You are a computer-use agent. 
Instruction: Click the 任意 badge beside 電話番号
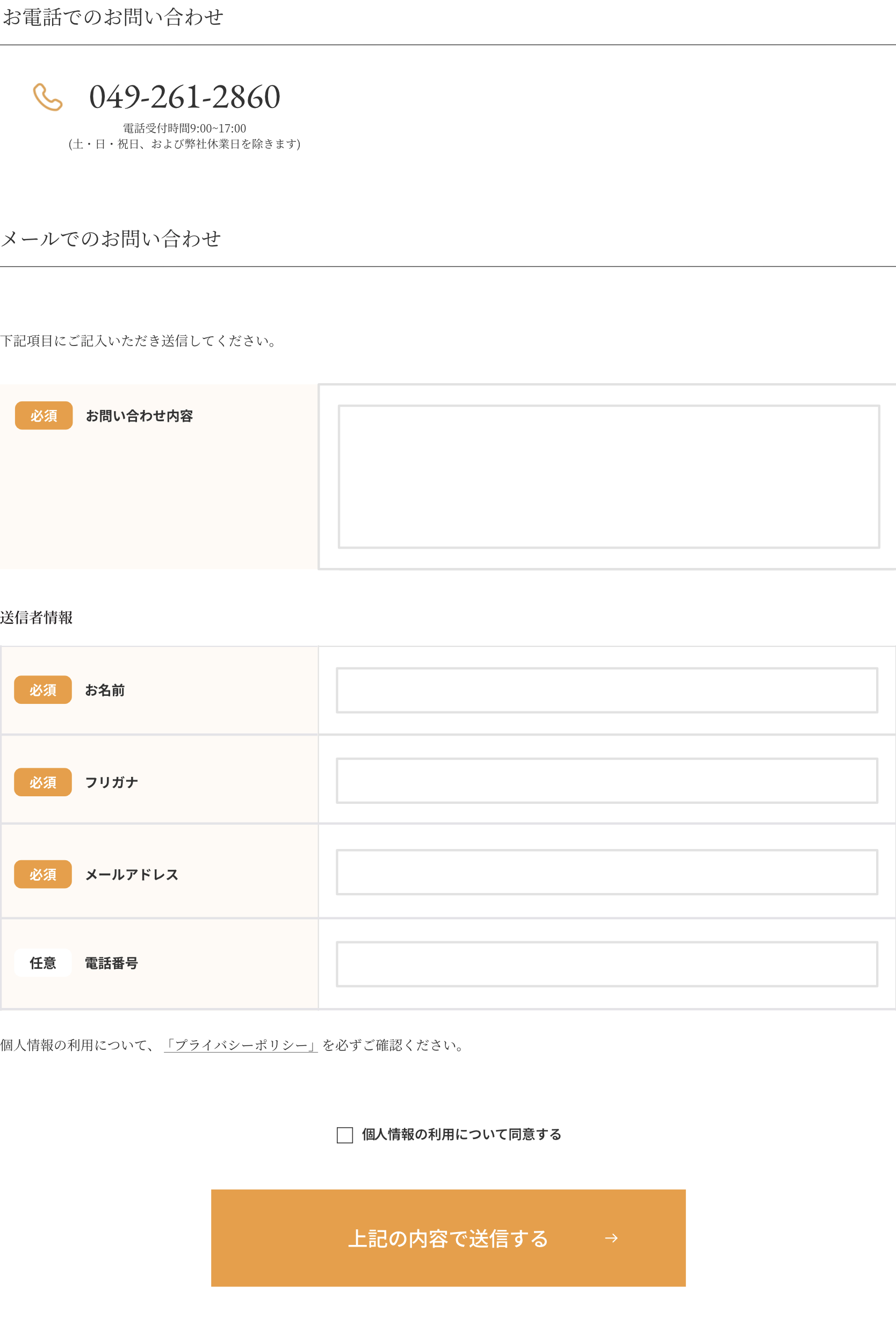pos(44,963)
